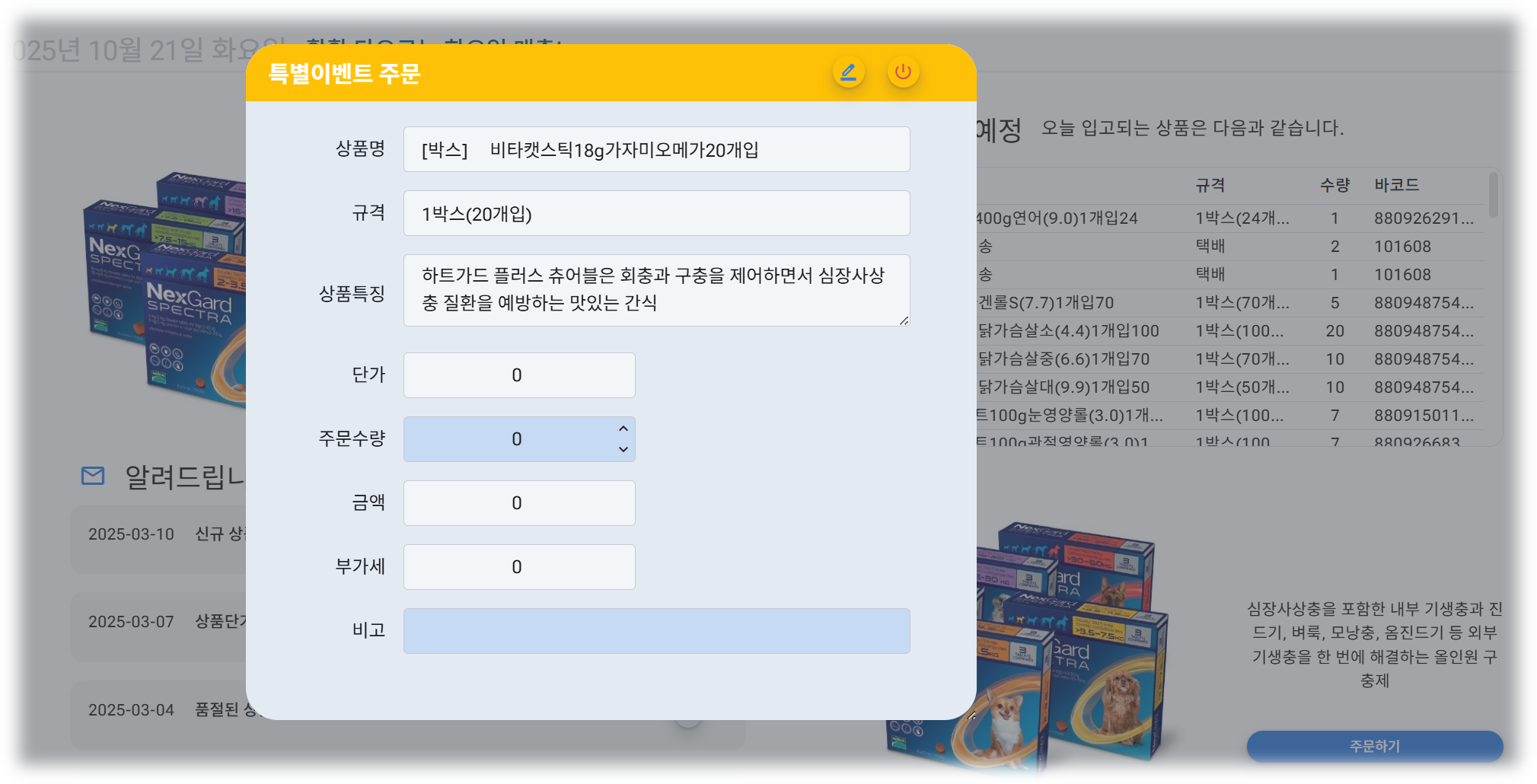Decrease order quantity with down arrow
The height and width of the screenshot is (784, 1537).
point(623,449)
